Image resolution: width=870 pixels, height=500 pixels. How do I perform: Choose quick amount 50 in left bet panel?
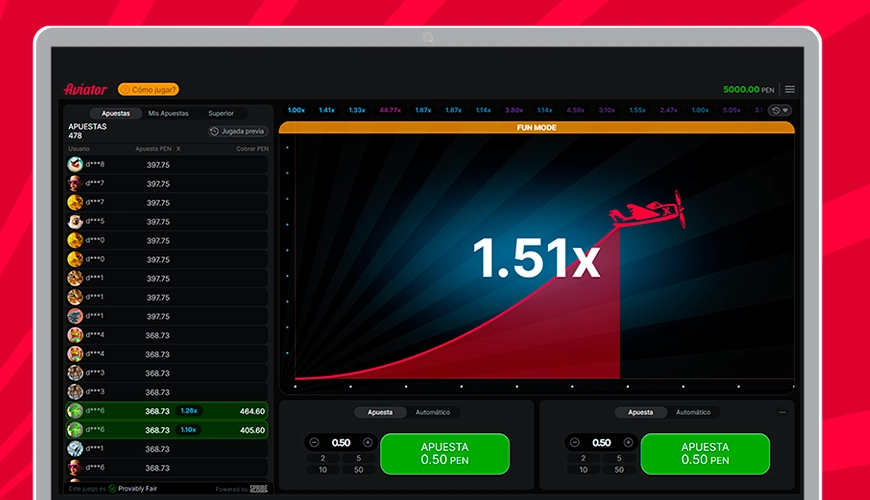point(358,470)
